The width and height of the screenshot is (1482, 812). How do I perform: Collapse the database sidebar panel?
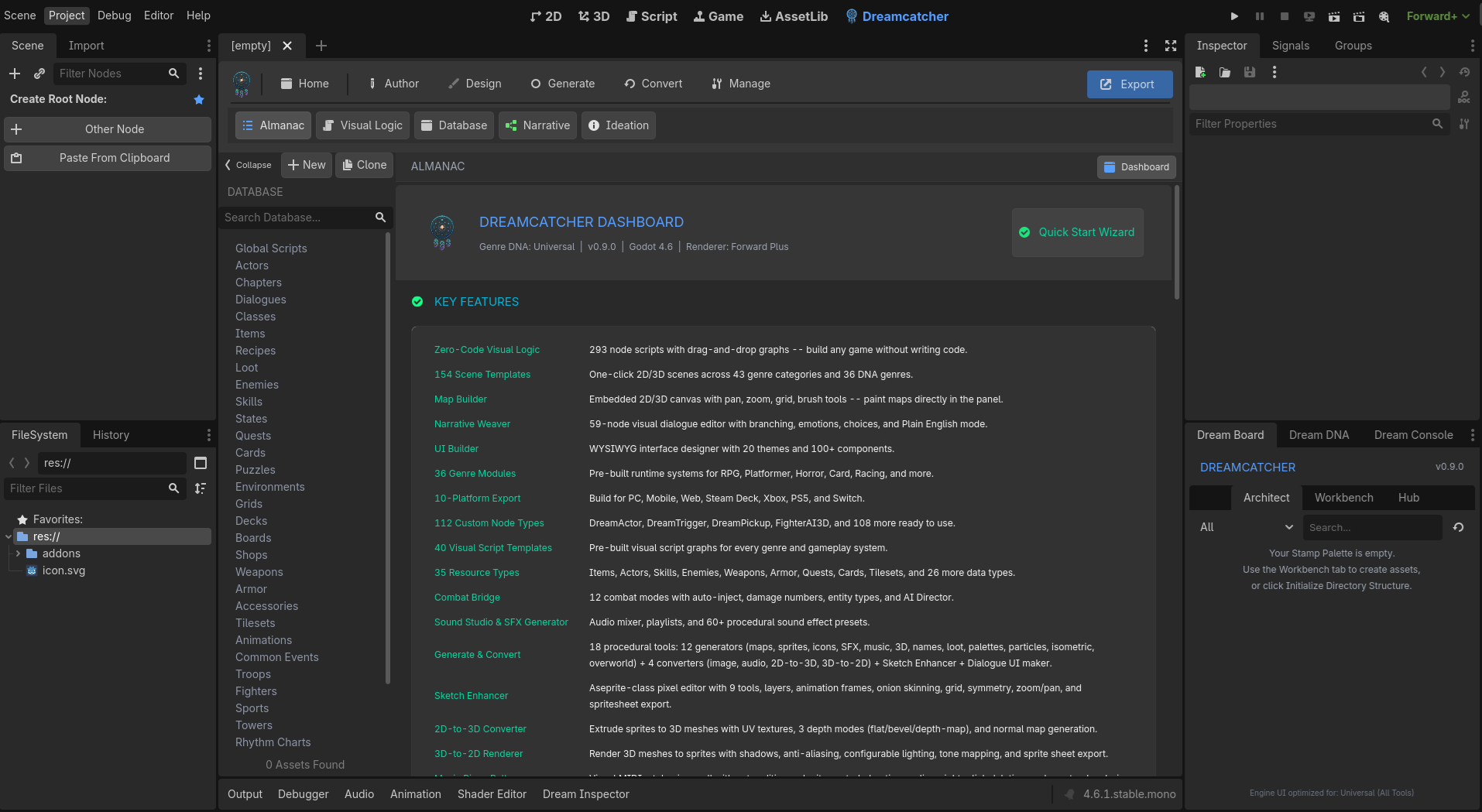click(249, 165)
